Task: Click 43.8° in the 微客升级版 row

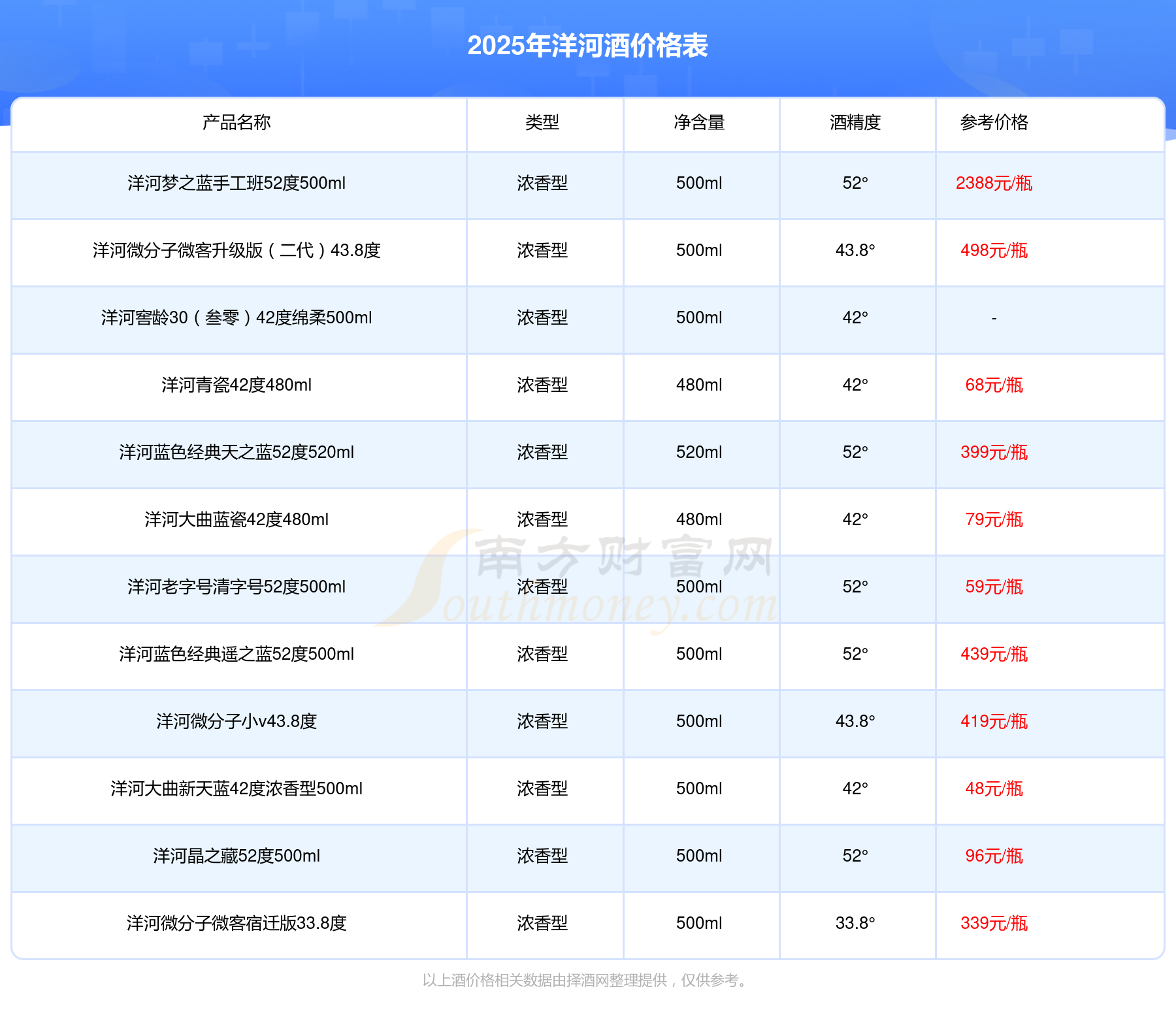Action: point(855,251)
